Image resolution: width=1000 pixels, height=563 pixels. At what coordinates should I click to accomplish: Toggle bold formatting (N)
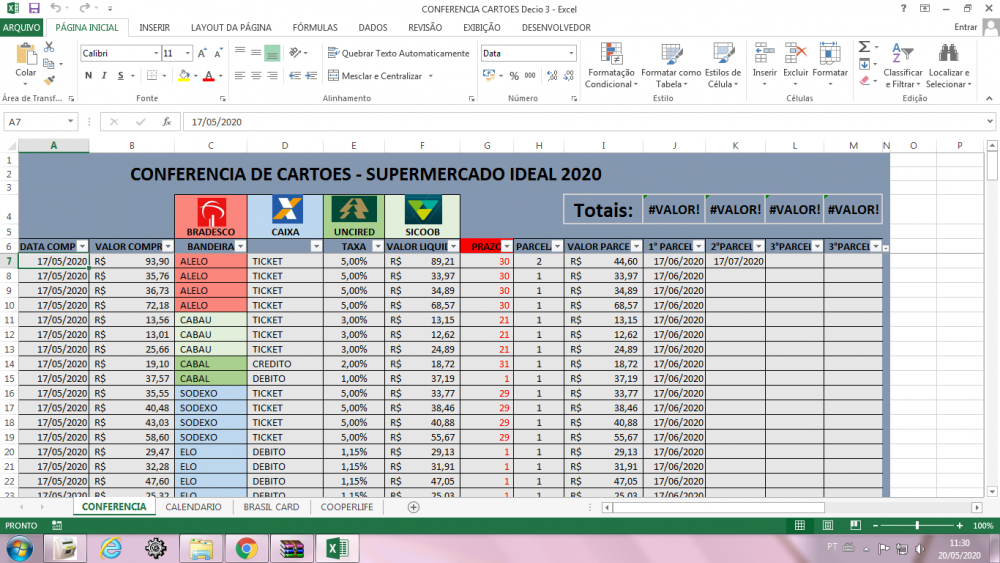click(x=87, y=76)
